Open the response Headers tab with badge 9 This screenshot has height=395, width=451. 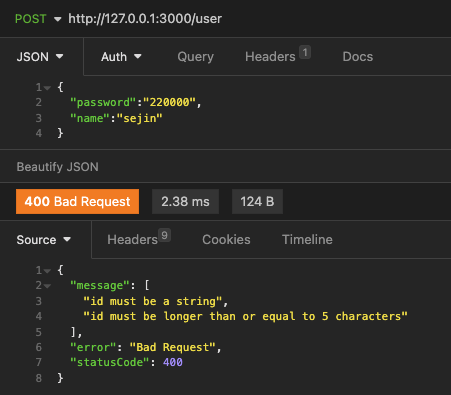tap(139, 238)
